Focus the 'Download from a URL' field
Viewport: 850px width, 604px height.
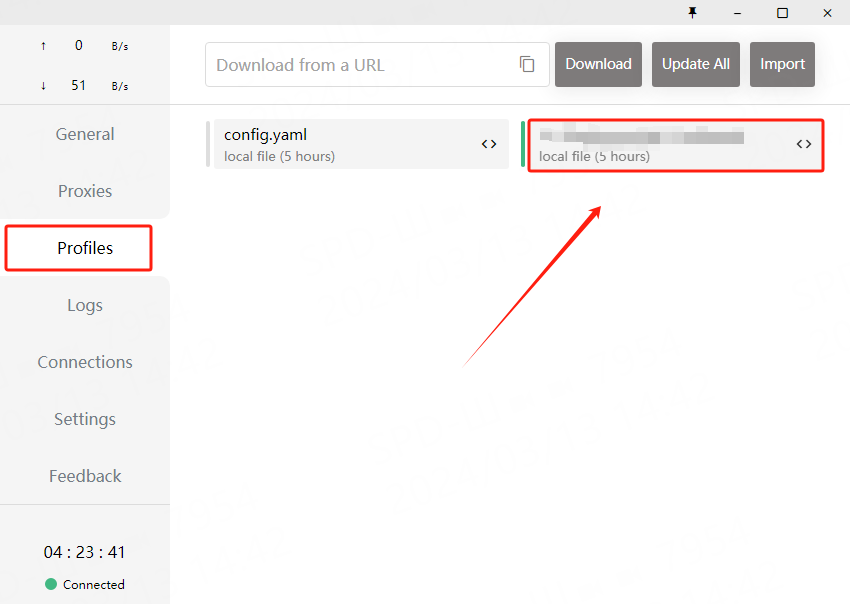360,65
